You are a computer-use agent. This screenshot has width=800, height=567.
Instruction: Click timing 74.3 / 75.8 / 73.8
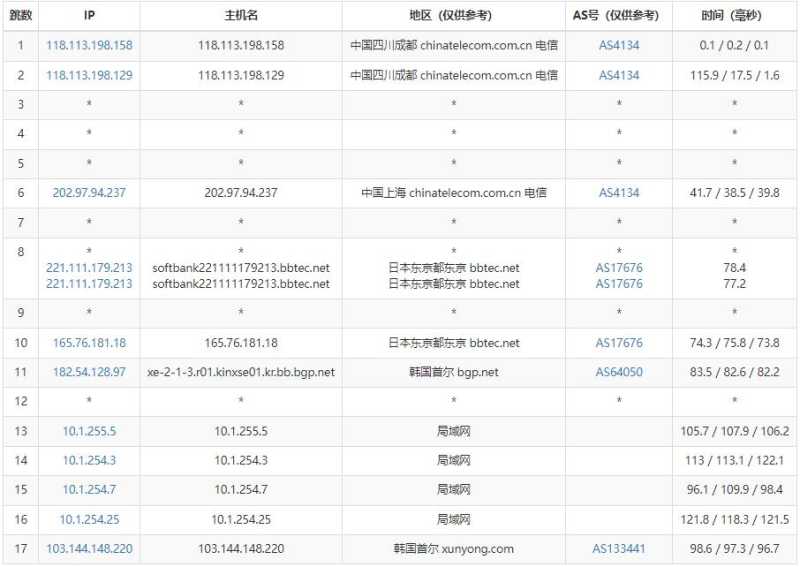tap(734, 343)
